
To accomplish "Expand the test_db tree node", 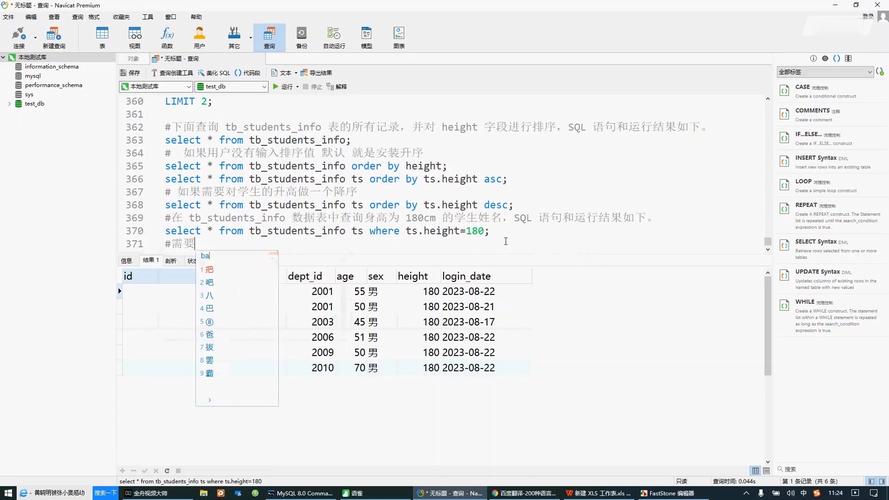I will point(10,104).
